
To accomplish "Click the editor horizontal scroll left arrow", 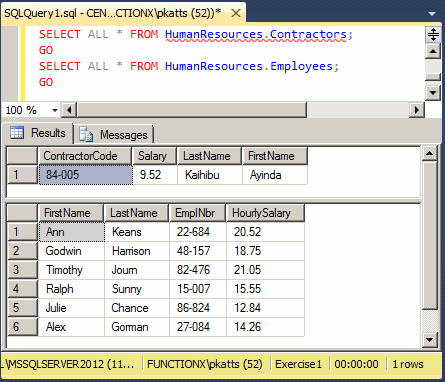I will pos(69,110).
